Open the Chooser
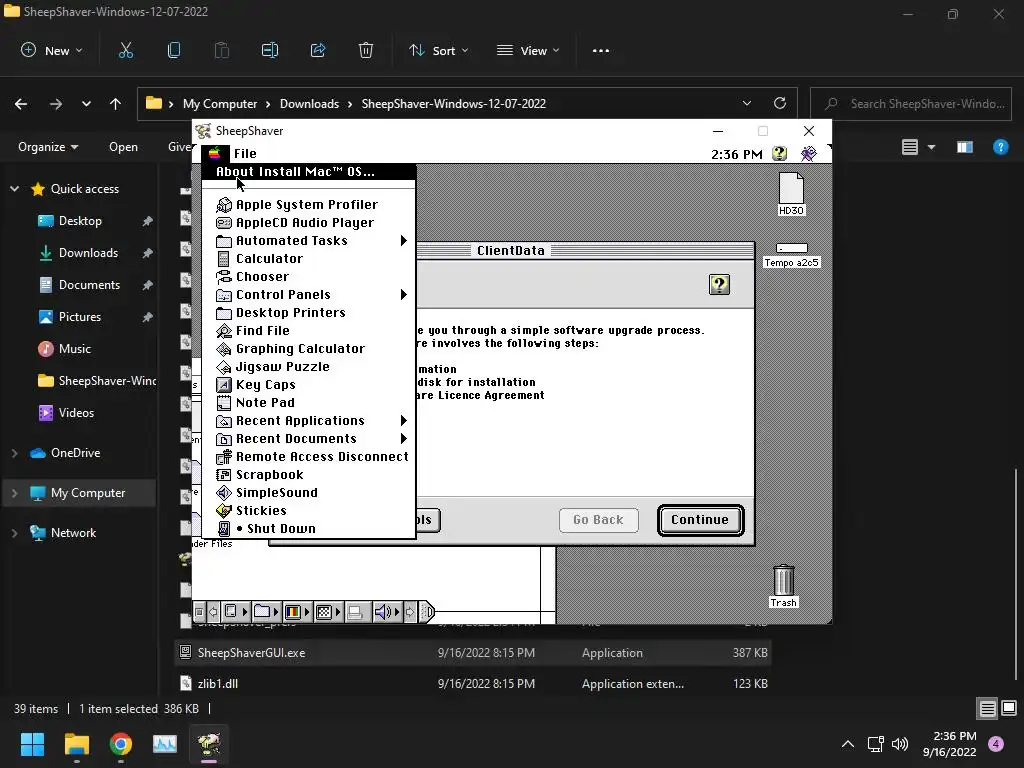The height and width of the screenshot is (768, 1024). (308, 277)
